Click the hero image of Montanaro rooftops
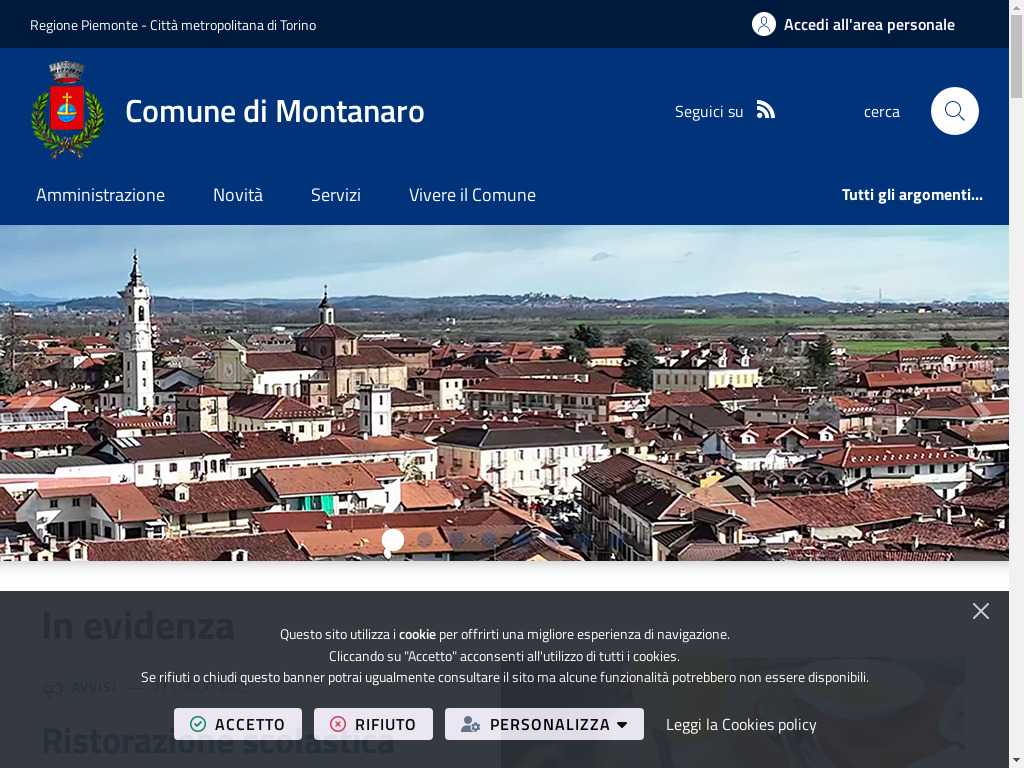This screenshot has width=1024, height=768. point(504,392)
